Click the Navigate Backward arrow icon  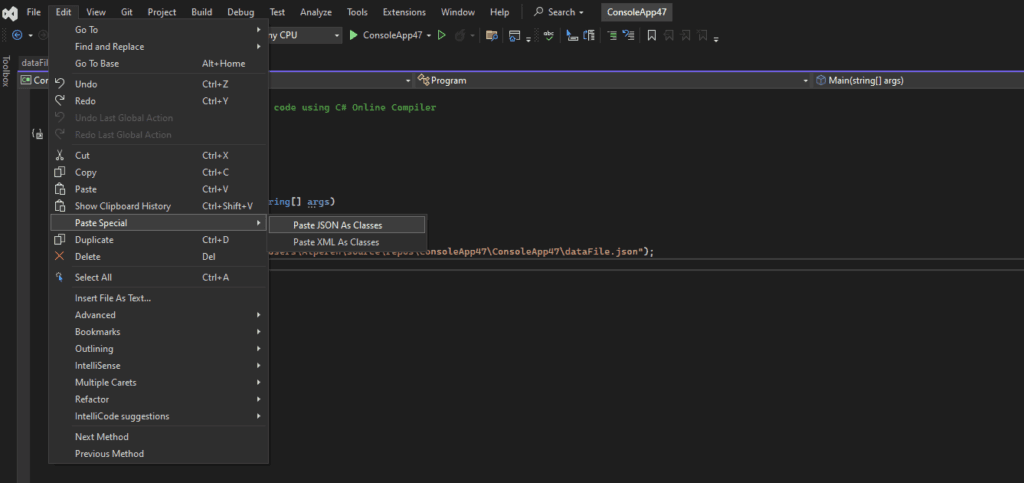click(x=17, y=35)
